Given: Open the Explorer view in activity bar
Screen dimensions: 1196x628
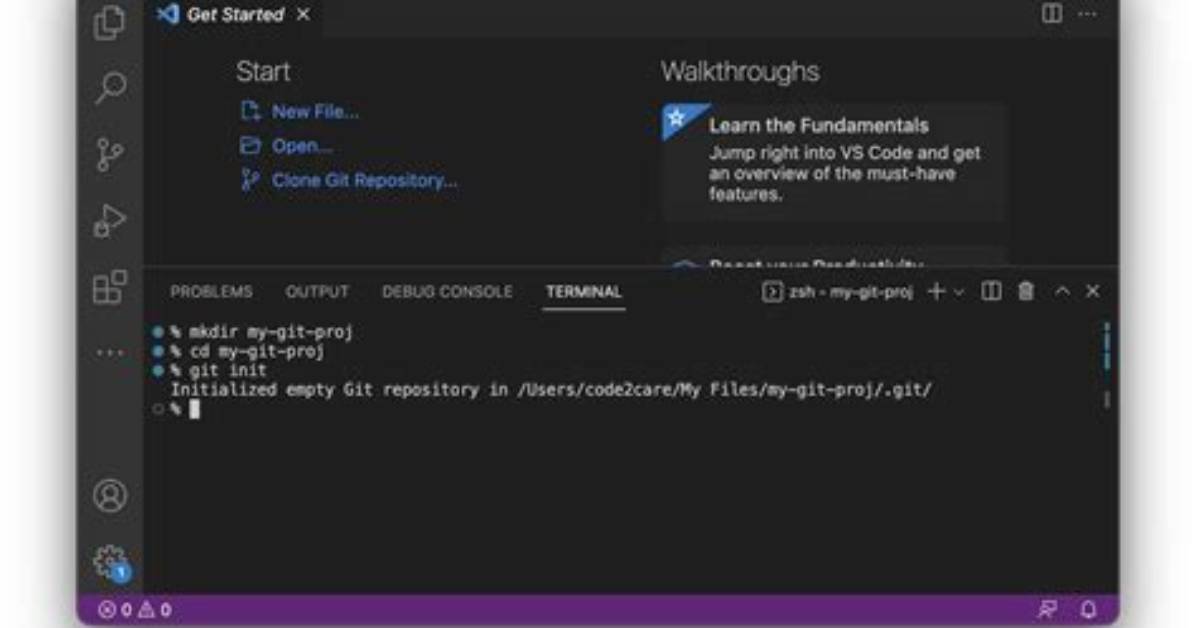Looking at the screenshot, I should pos(110,21).
